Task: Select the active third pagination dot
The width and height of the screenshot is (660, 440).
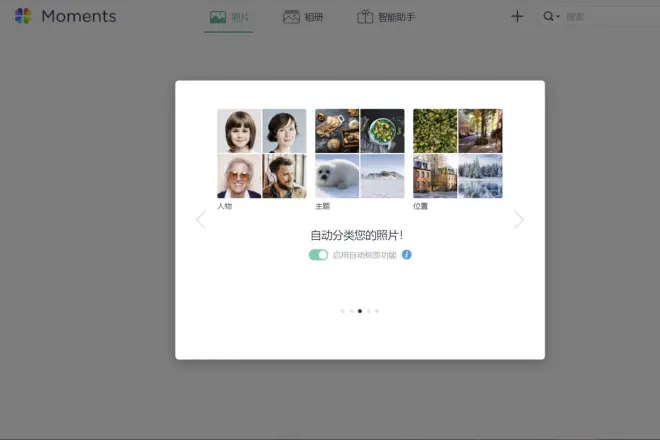Action: click(360, 311)
